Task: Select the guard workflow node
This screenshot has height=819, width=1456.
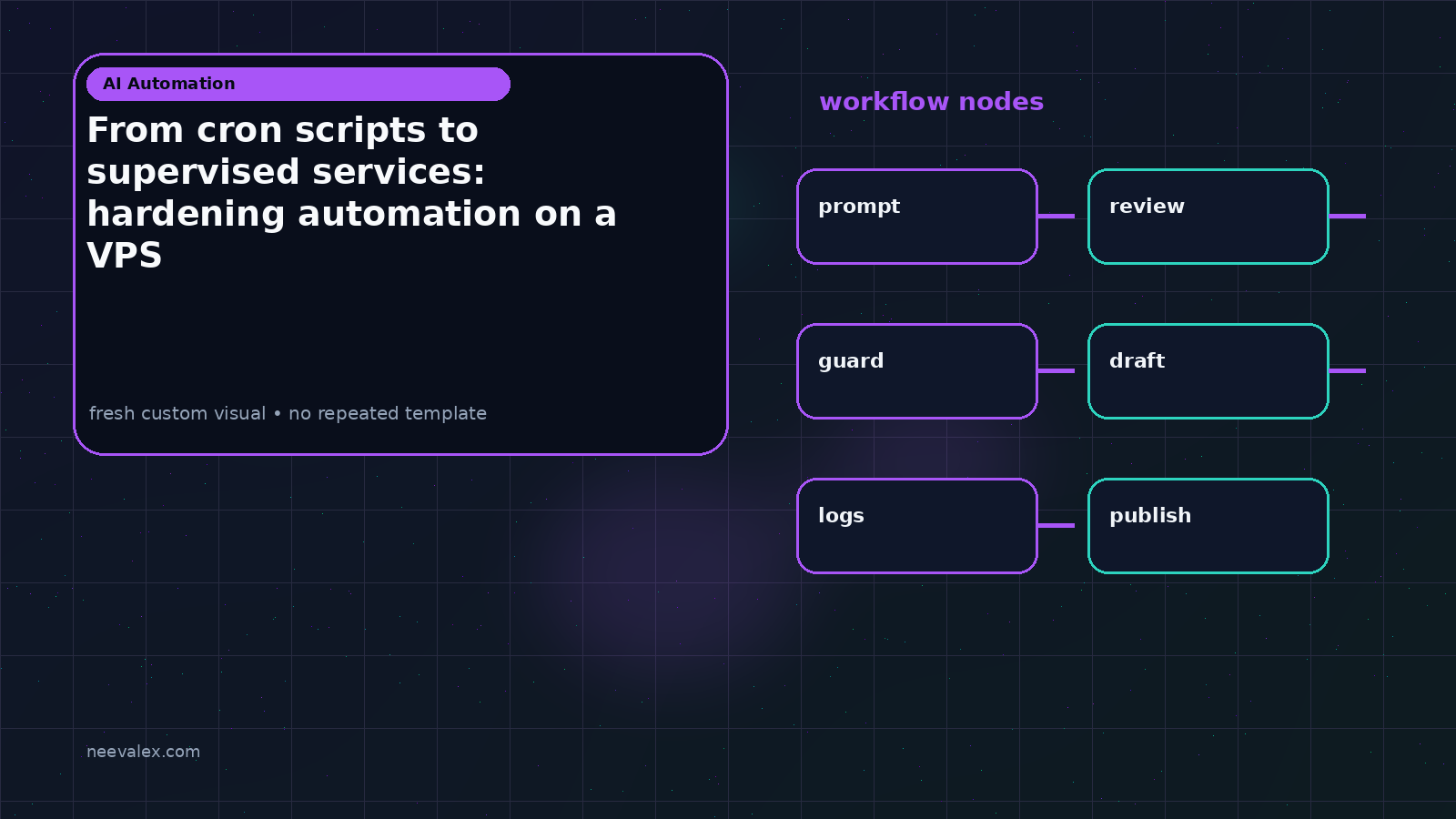Action: pos(917,371)
